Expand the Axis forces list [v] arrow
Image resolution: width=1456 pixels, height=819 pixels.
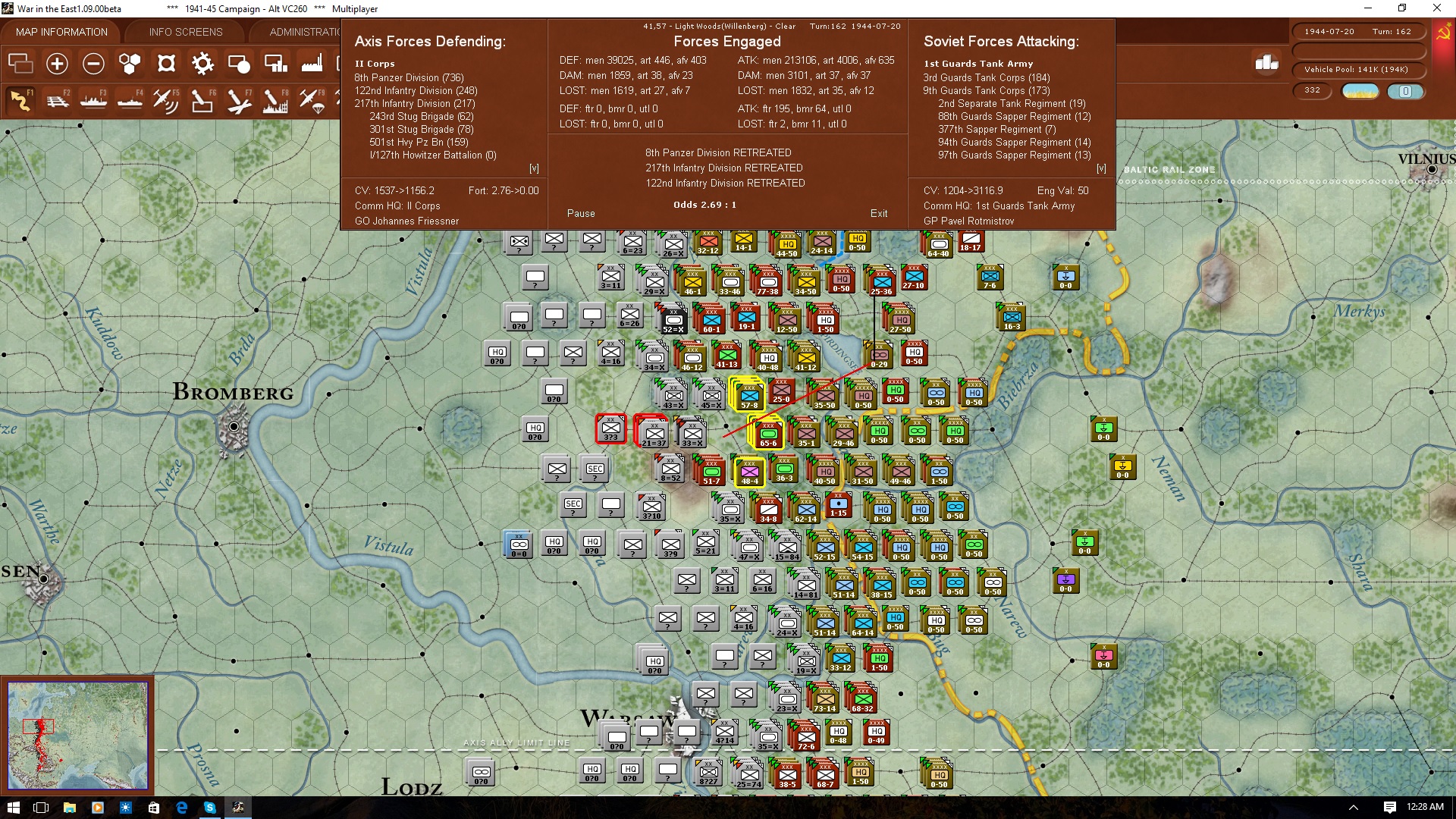pos(534,168)
